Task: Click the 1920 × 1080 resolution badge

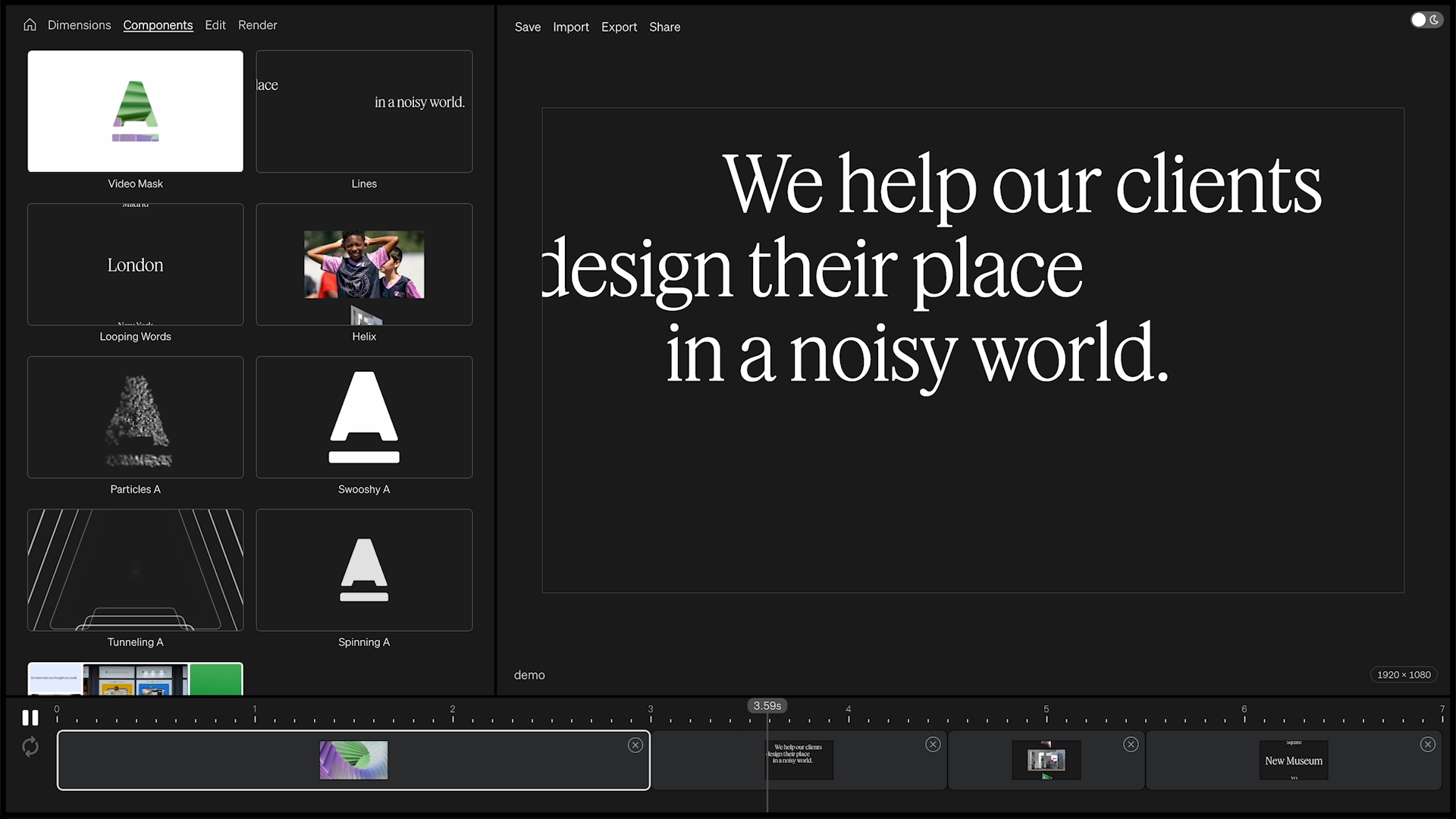Action: (x=1403, y=675)
